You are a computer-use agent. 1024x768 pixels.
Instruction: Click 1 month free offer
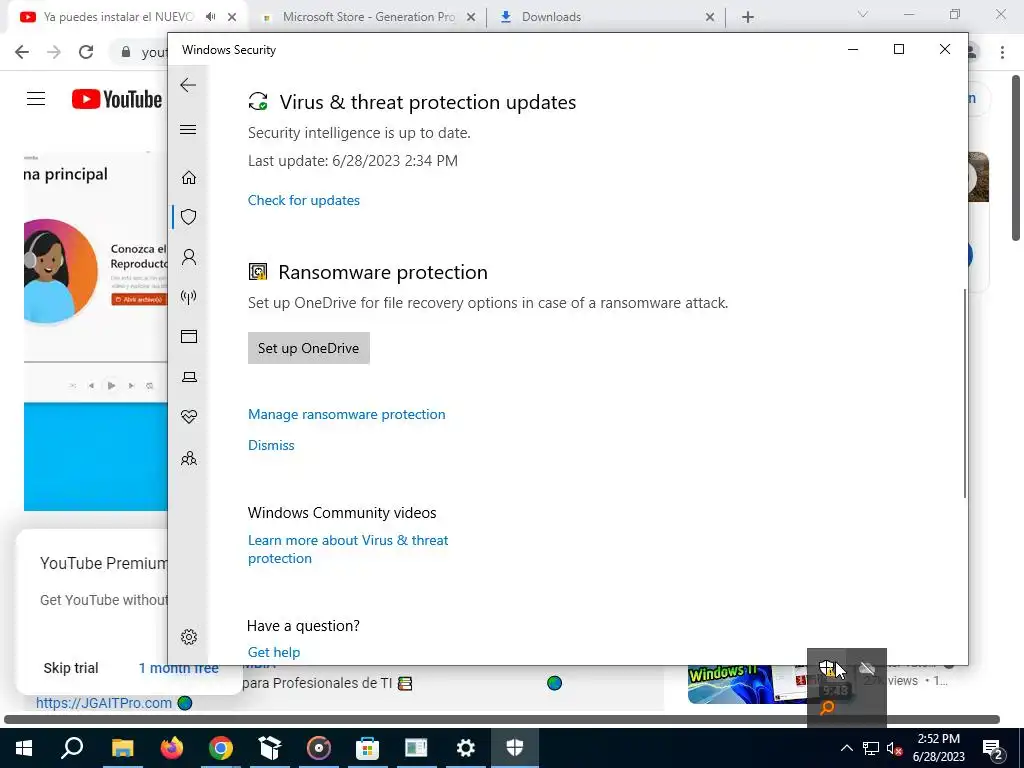[x=178, y=668]
